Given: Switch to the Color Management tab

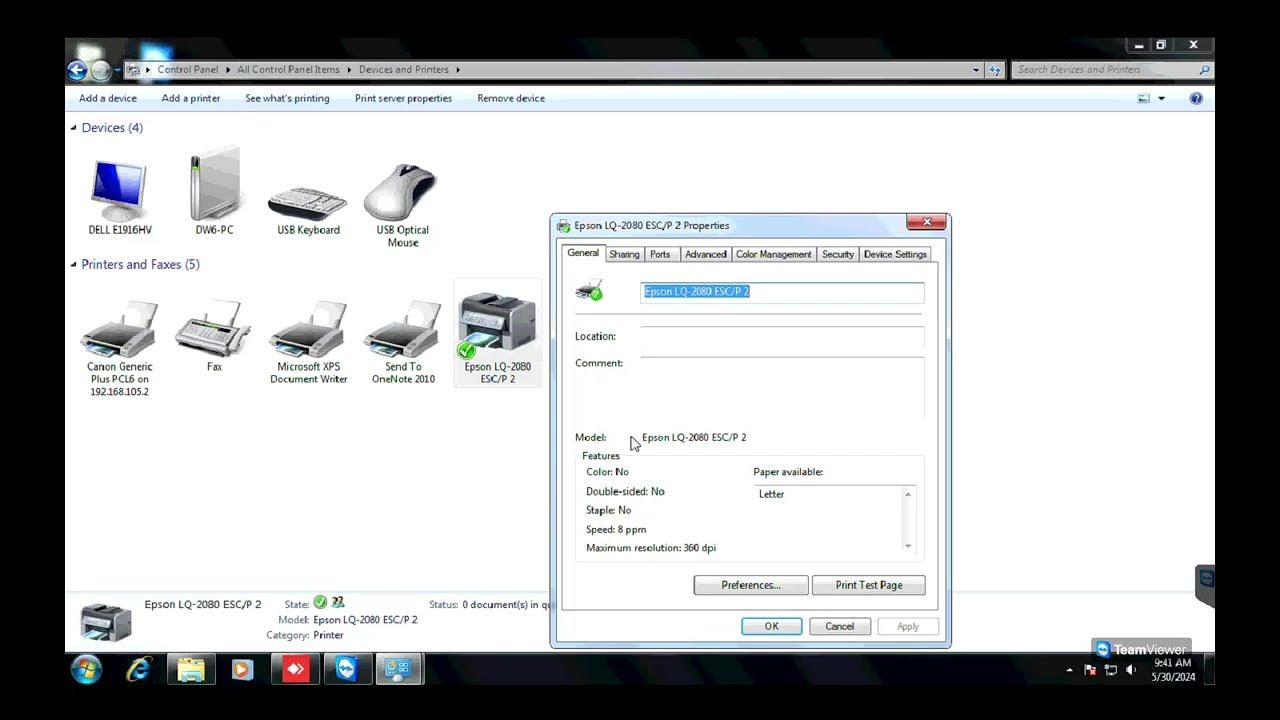Looking at the screenshot, I should tap(774, 254).
